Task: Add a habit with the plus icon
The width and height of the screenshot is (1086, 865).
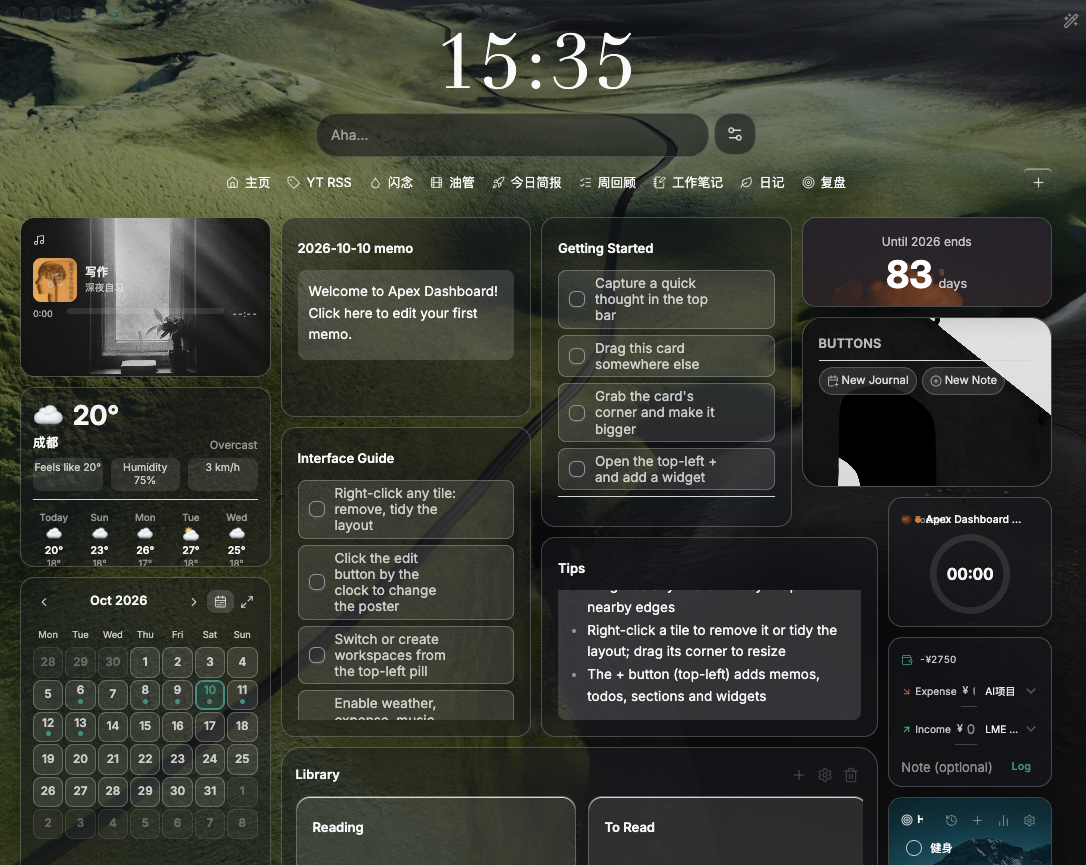Action: point(977,820)
